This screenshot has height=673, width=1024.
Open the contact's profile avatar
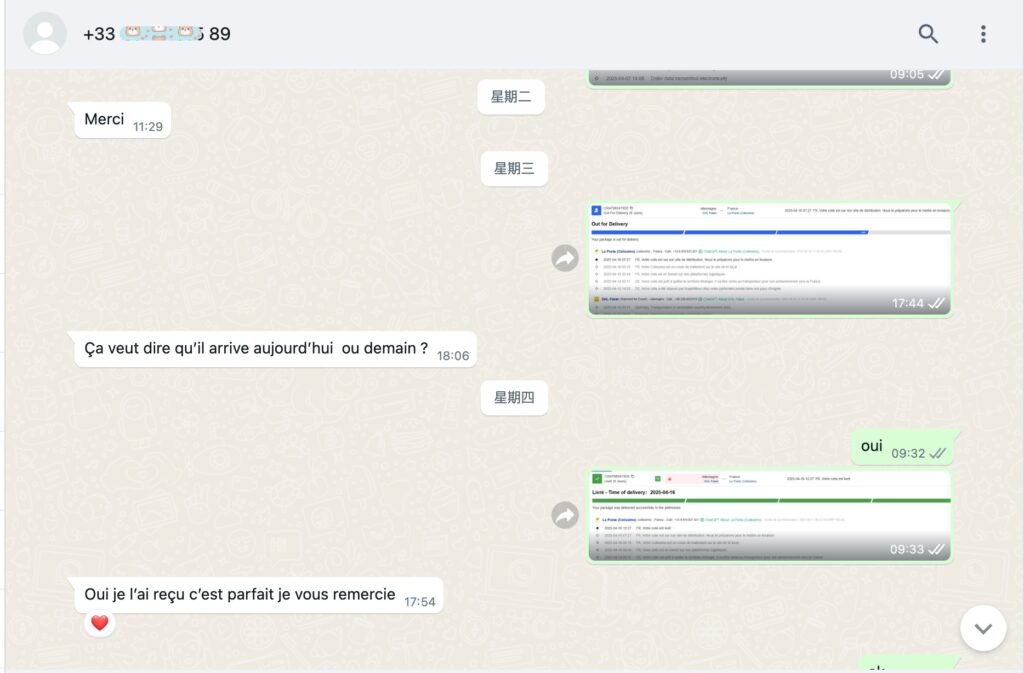(45, 34)
